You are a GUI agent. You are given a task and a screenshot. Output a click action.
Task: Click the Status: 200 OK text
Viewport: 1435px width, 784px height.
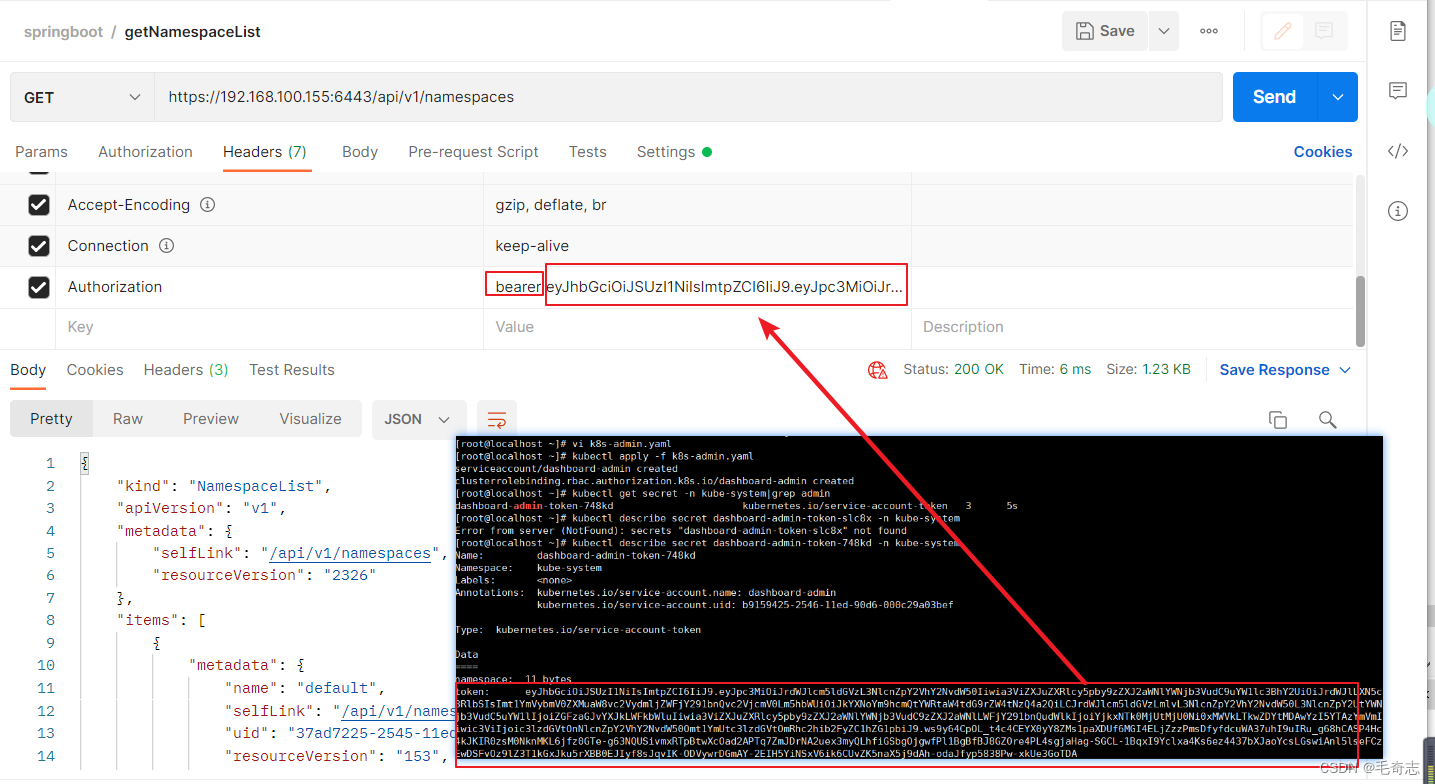pyautogui.click(x=953, y=370)
